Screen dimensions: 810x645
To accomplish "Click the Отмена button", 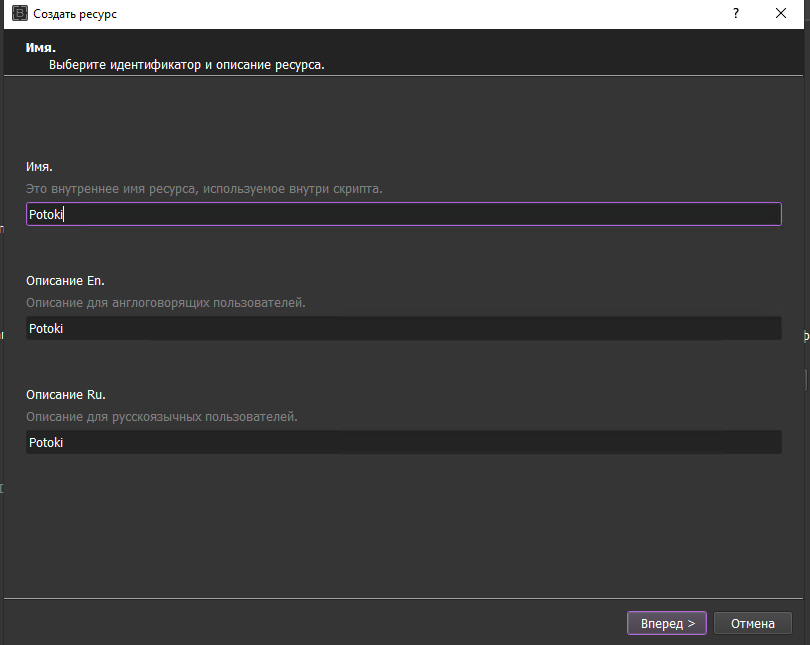I will [752, 623].
